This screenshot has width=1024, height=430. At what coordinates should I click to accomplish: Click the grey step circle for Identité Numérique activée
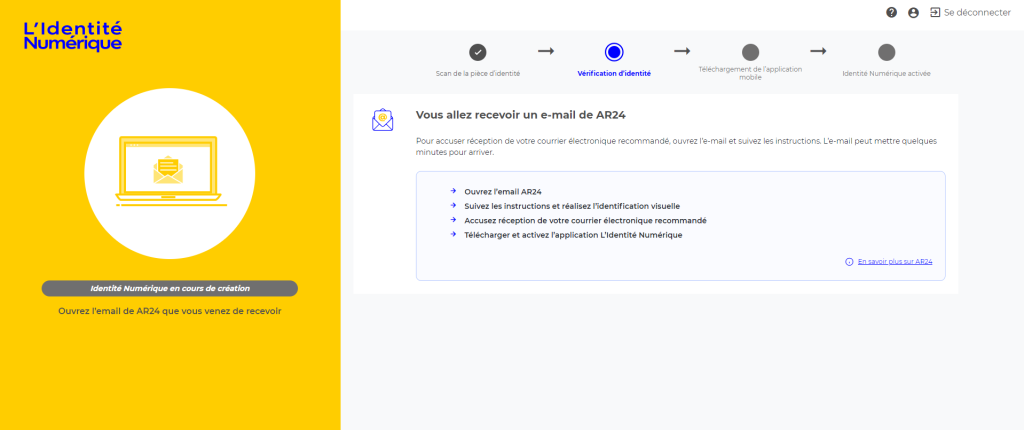886,52
